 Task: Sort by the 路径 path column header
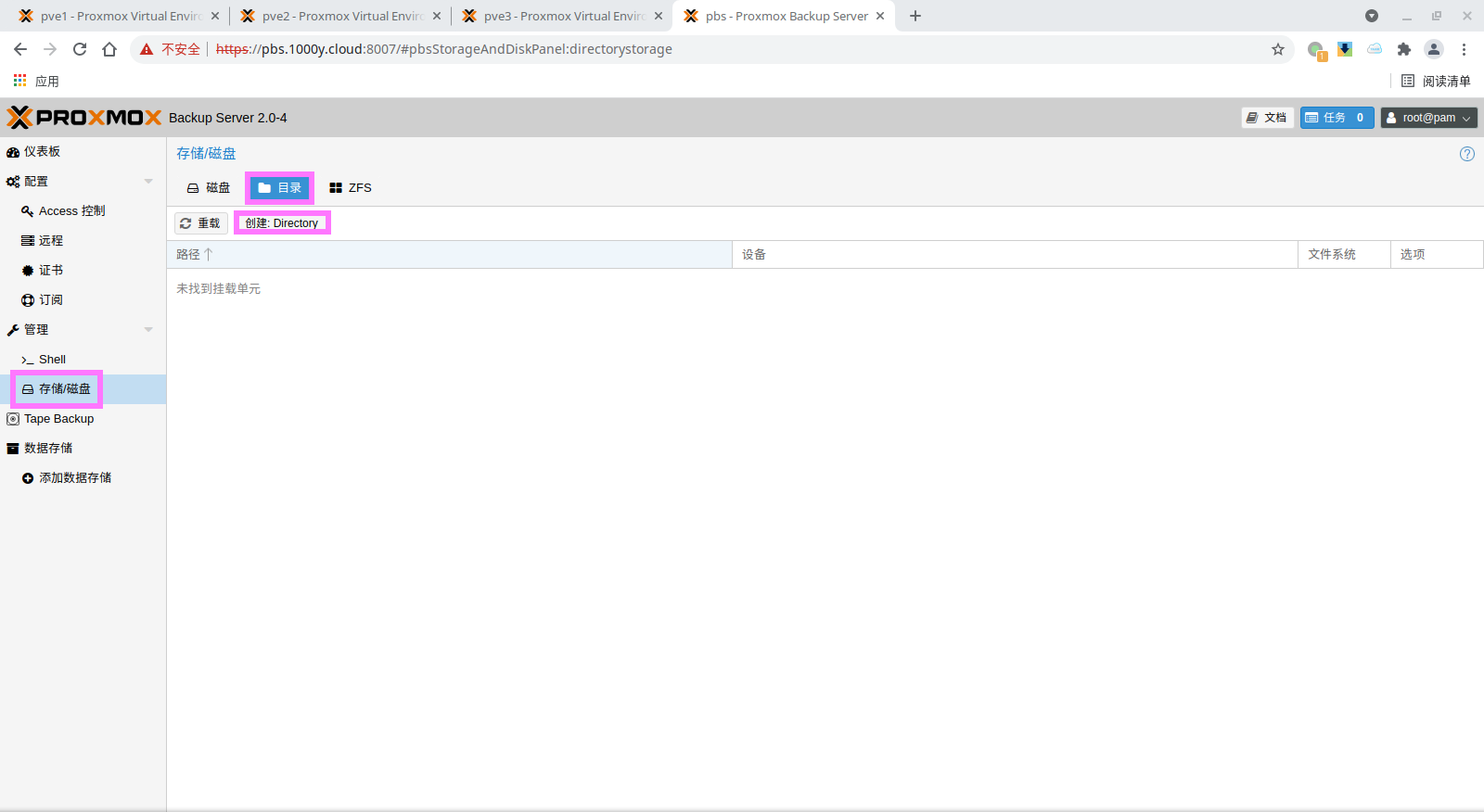[x=189, y=255]
